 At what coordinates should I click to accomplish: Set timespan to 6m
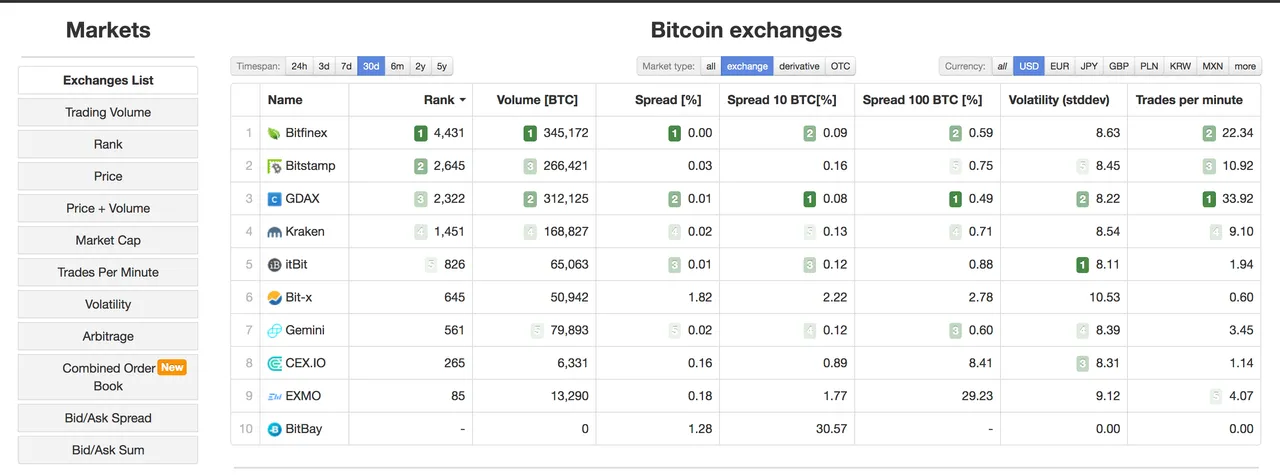(397, 66)
